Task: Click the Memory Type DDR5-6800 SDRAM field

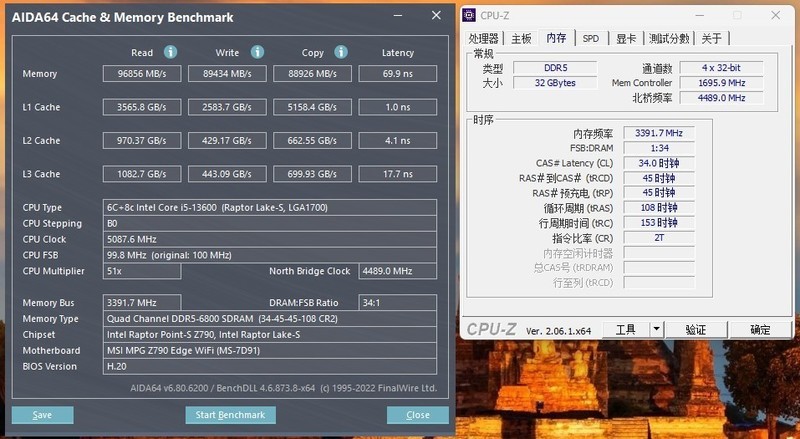Action: coord(269,319)
